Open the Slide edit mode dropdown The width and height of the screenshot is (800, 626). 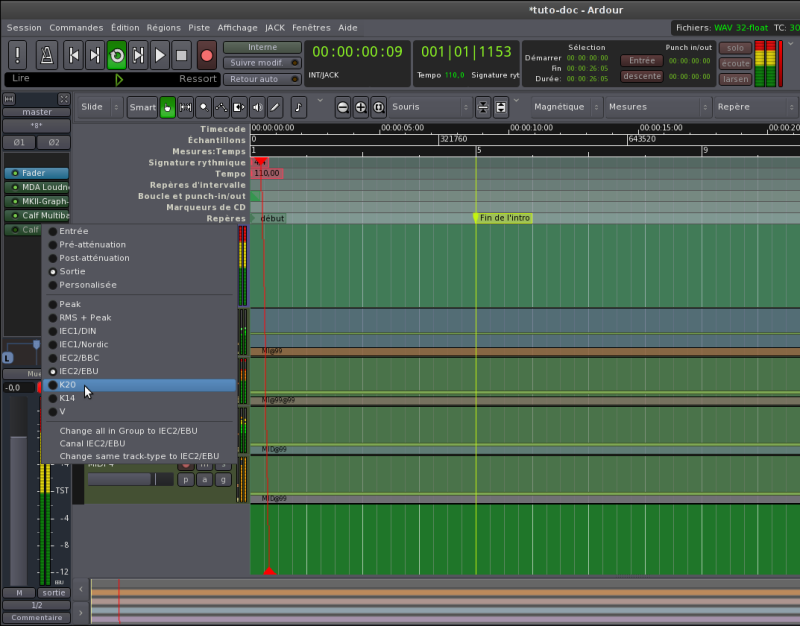100,107
